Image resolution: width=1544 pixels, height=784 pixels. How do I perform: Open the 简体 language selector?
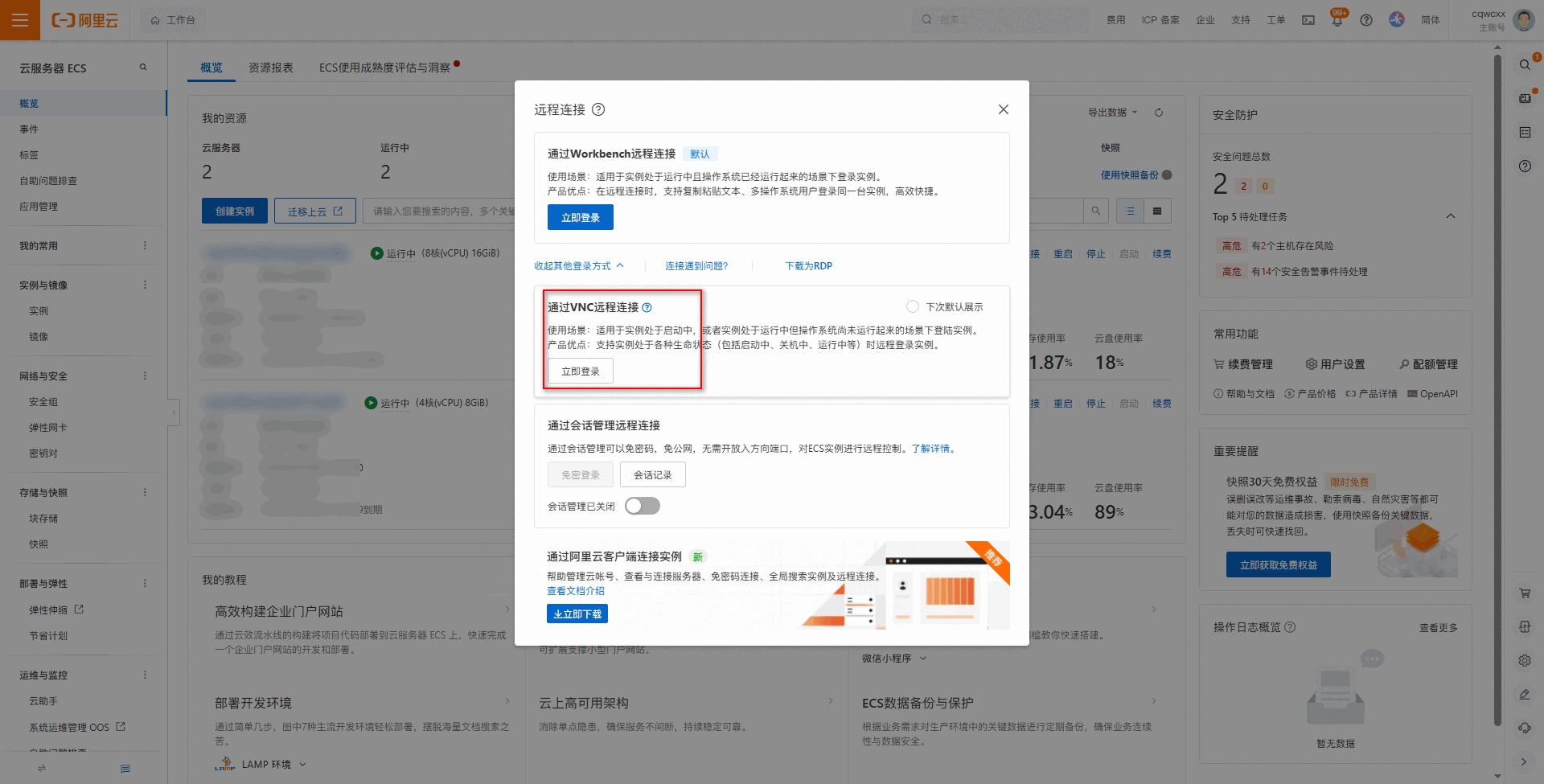coord(1431,20)
